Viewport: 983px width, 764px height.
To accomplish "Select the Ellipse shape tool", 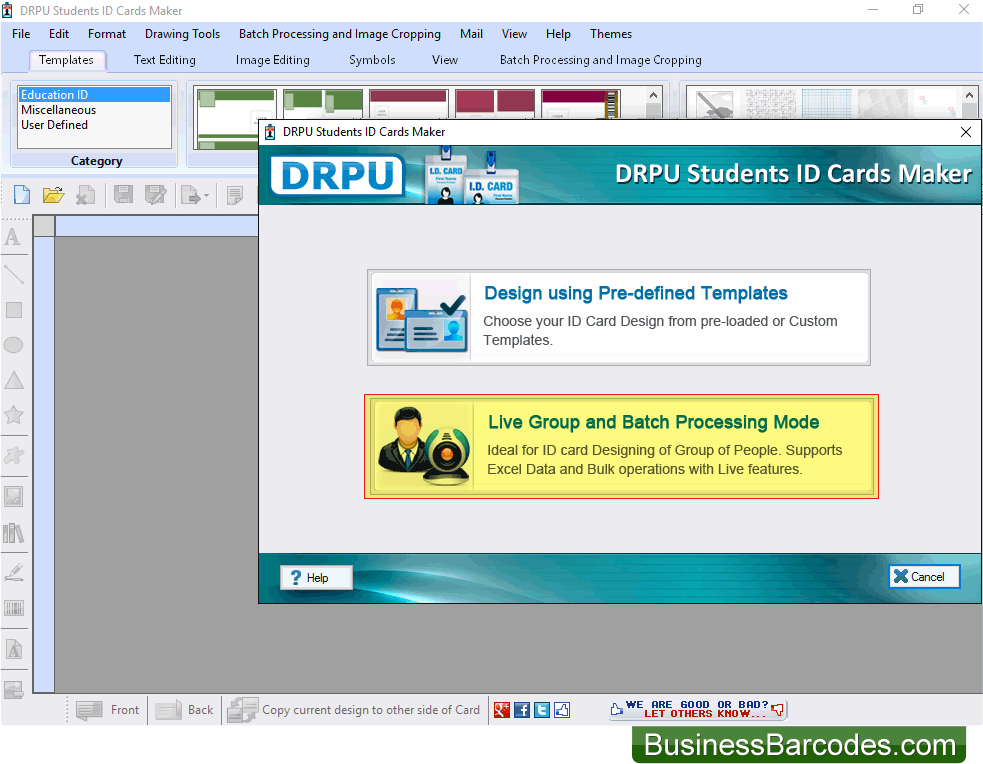I will 14,345.
